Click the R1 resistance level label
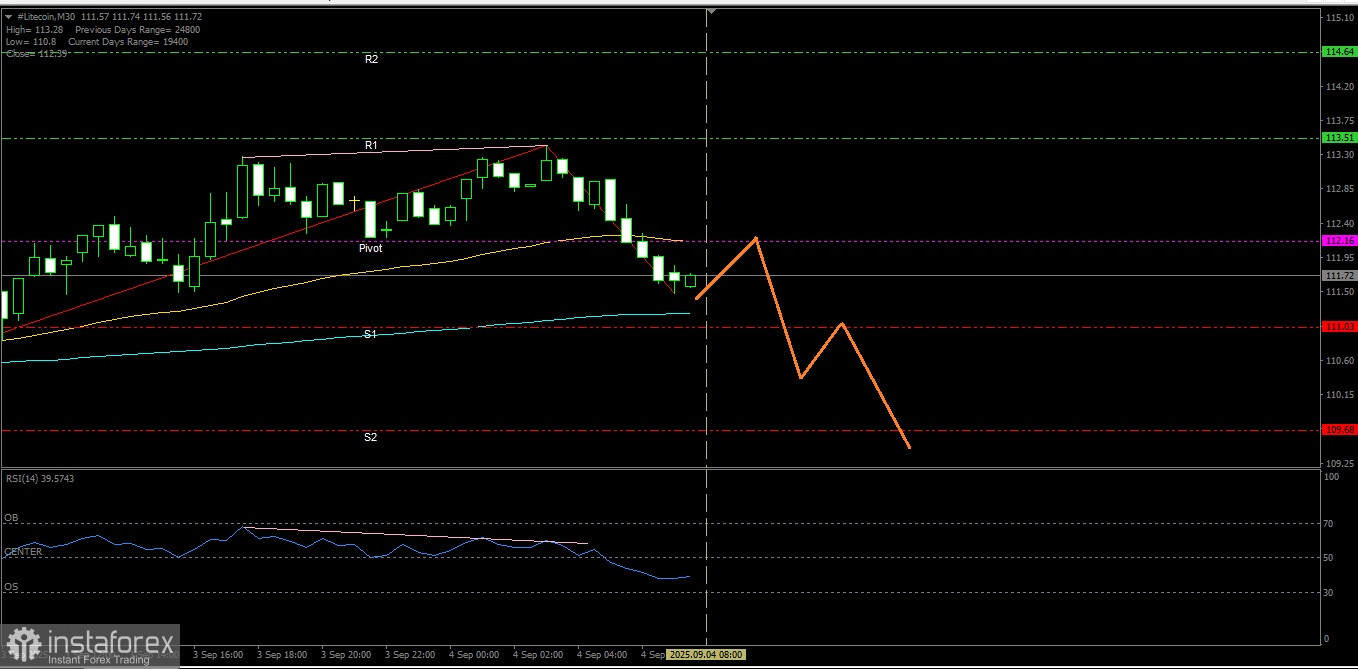Screen dimensions: 1358x669 click(371, 145)
